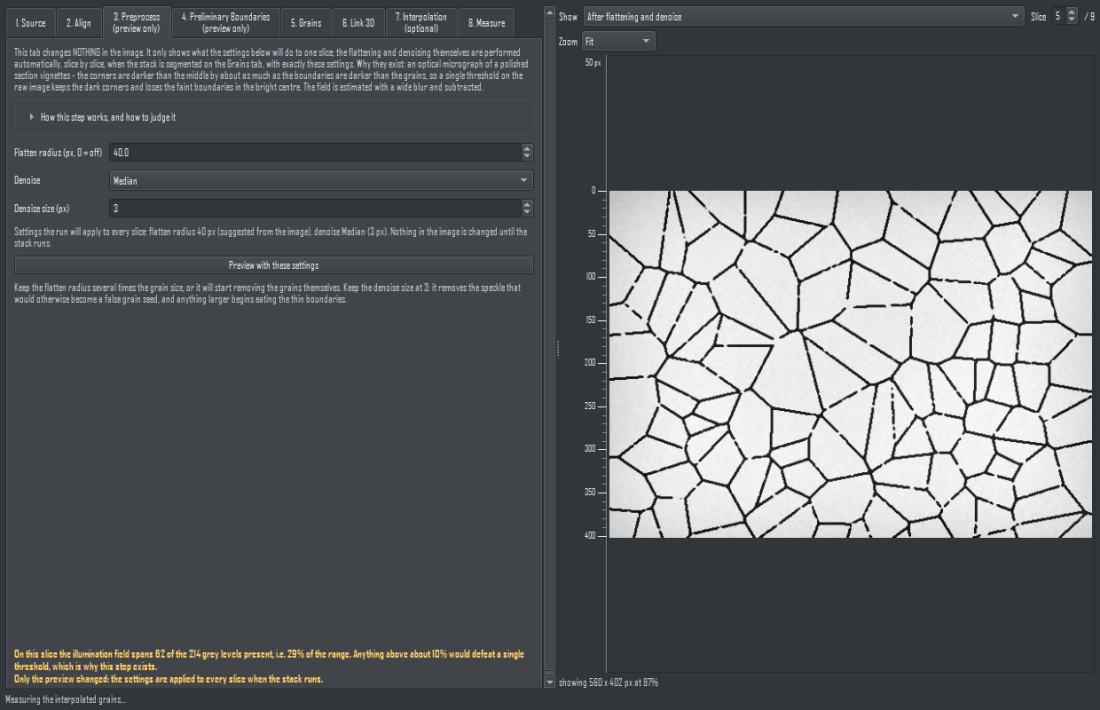Image resolution: width=1100 pixels, height=710 pixels.
Task: Decrease Denoise size with the down arrow
Action: point(527,213)
